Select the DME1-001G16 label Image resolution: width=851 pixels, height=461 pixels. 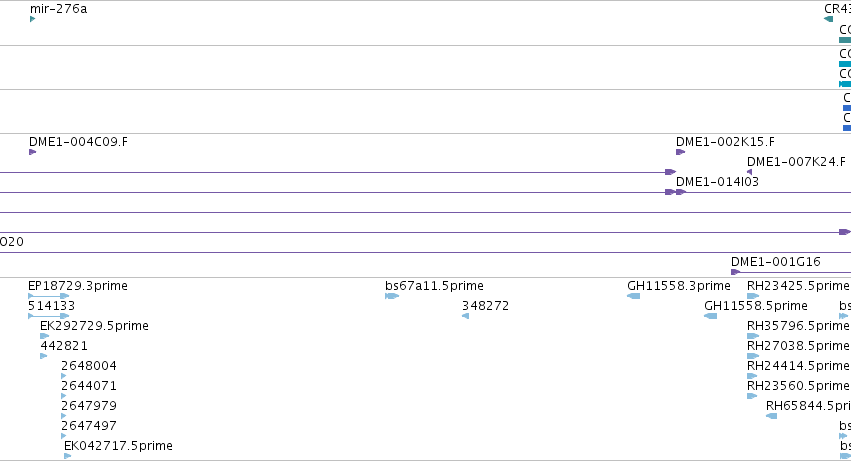(776, 262)
